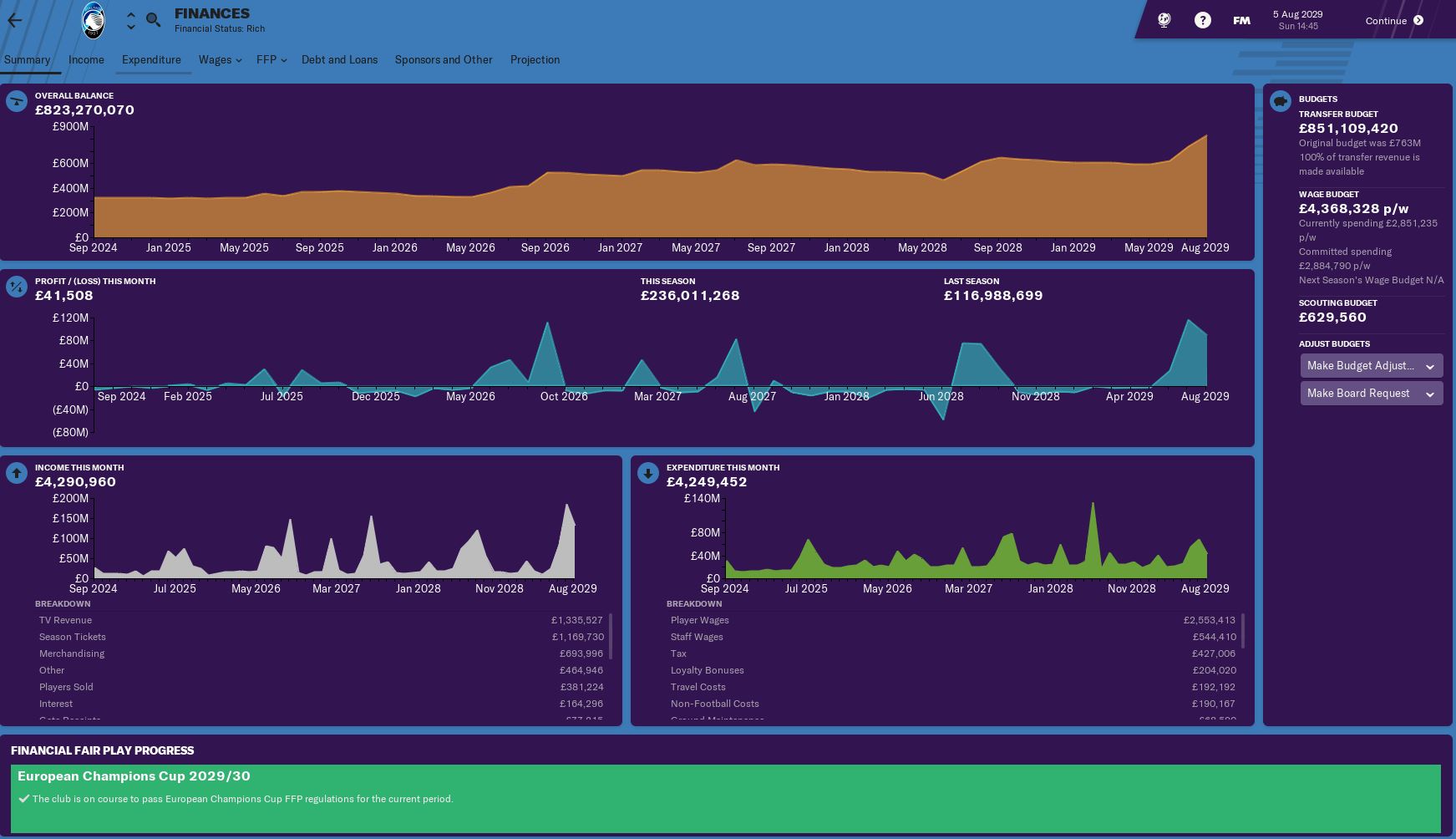1456x839 pixels.
Task: Open the Sponsors and Other tab
Action: (x=444, y=60)
